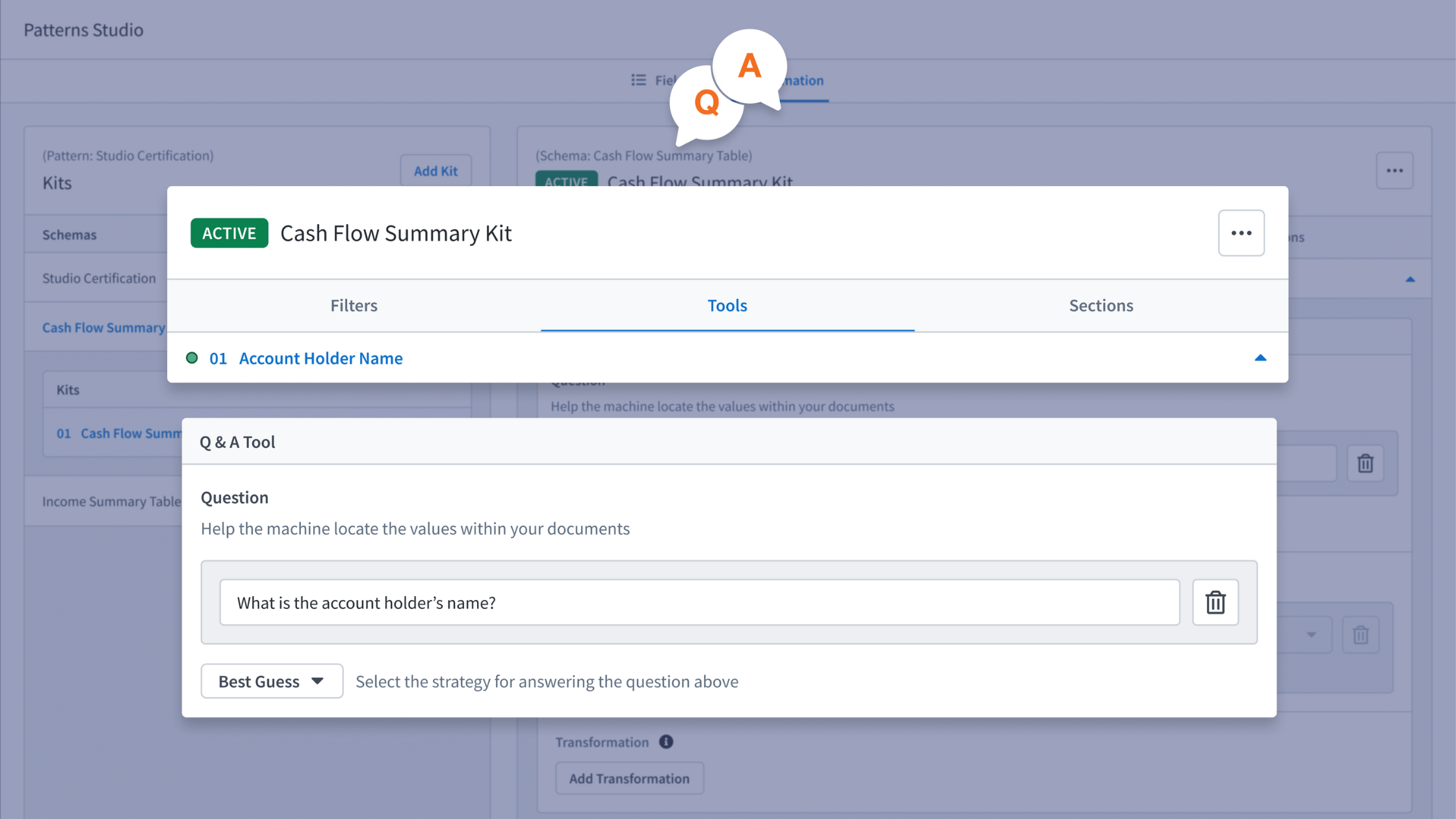Viewport: 1456px width, 819px height.
Task: Click the Add Transformation button
Action: coord(629,778)
